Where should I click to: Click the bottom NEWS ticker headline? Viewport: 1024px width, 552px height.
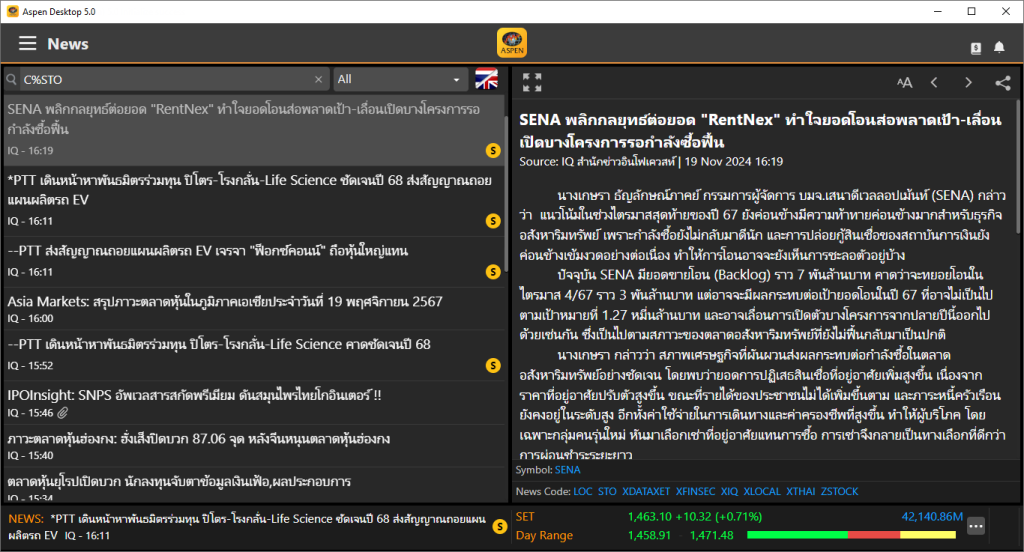tap(247, 527)
